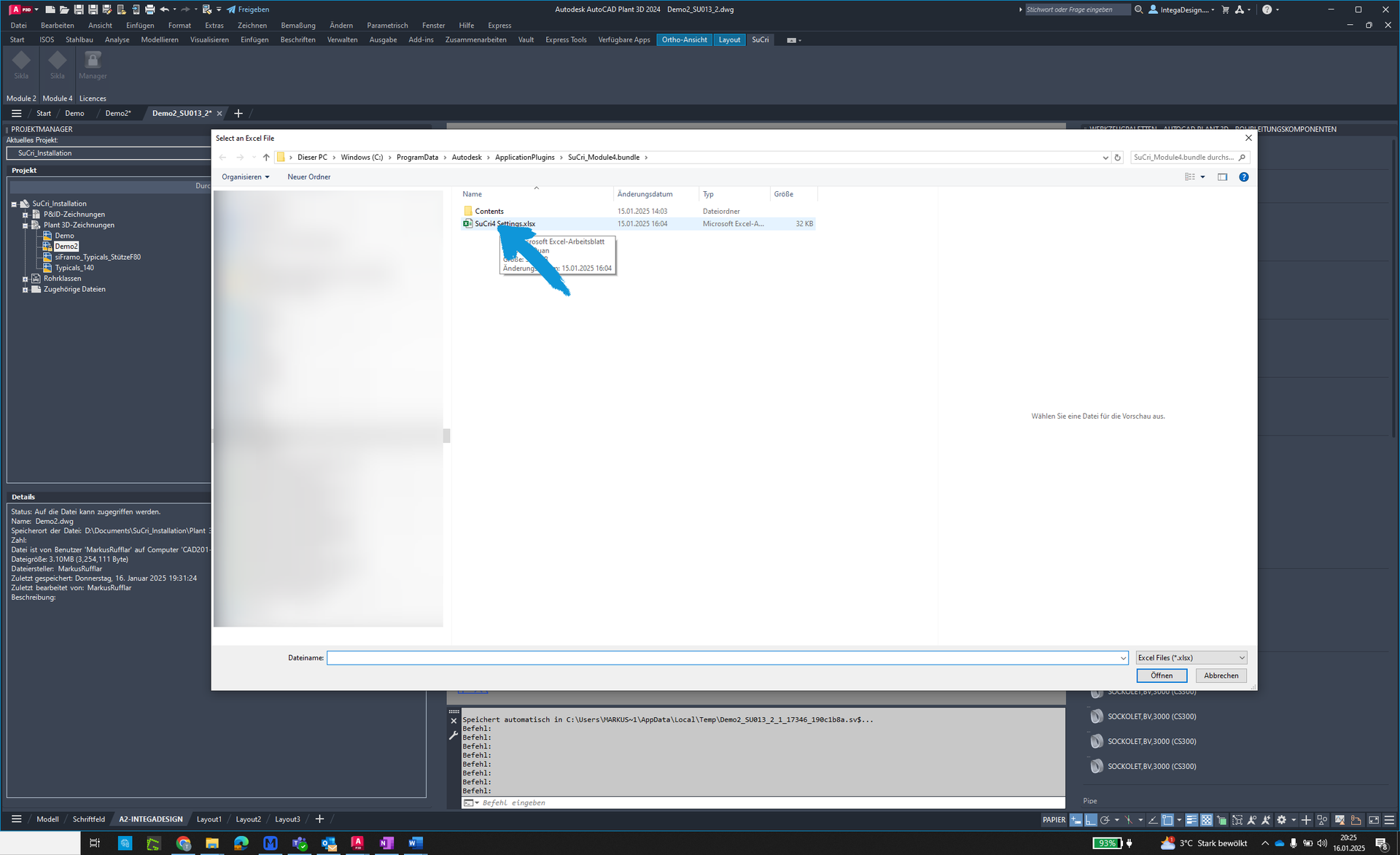Collapse the Plant 3D-Zeichnungen tree node
The width and height of the screenshot is (1400, 855).
[x=25, y=225]
